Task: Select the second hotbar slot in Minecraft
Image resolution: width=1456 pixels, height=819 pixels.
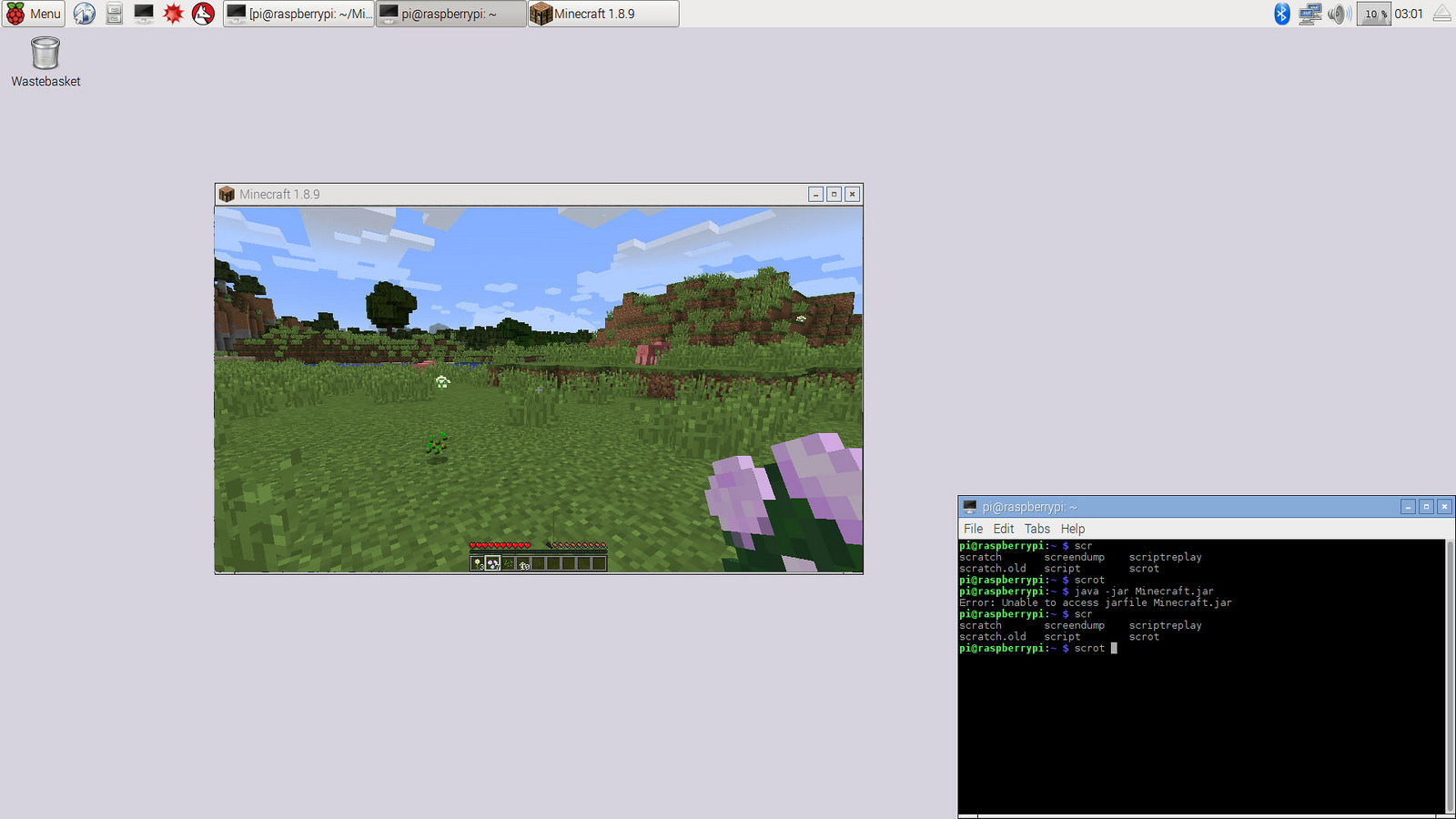Action: pyautogui.click(x=492, y=564)
